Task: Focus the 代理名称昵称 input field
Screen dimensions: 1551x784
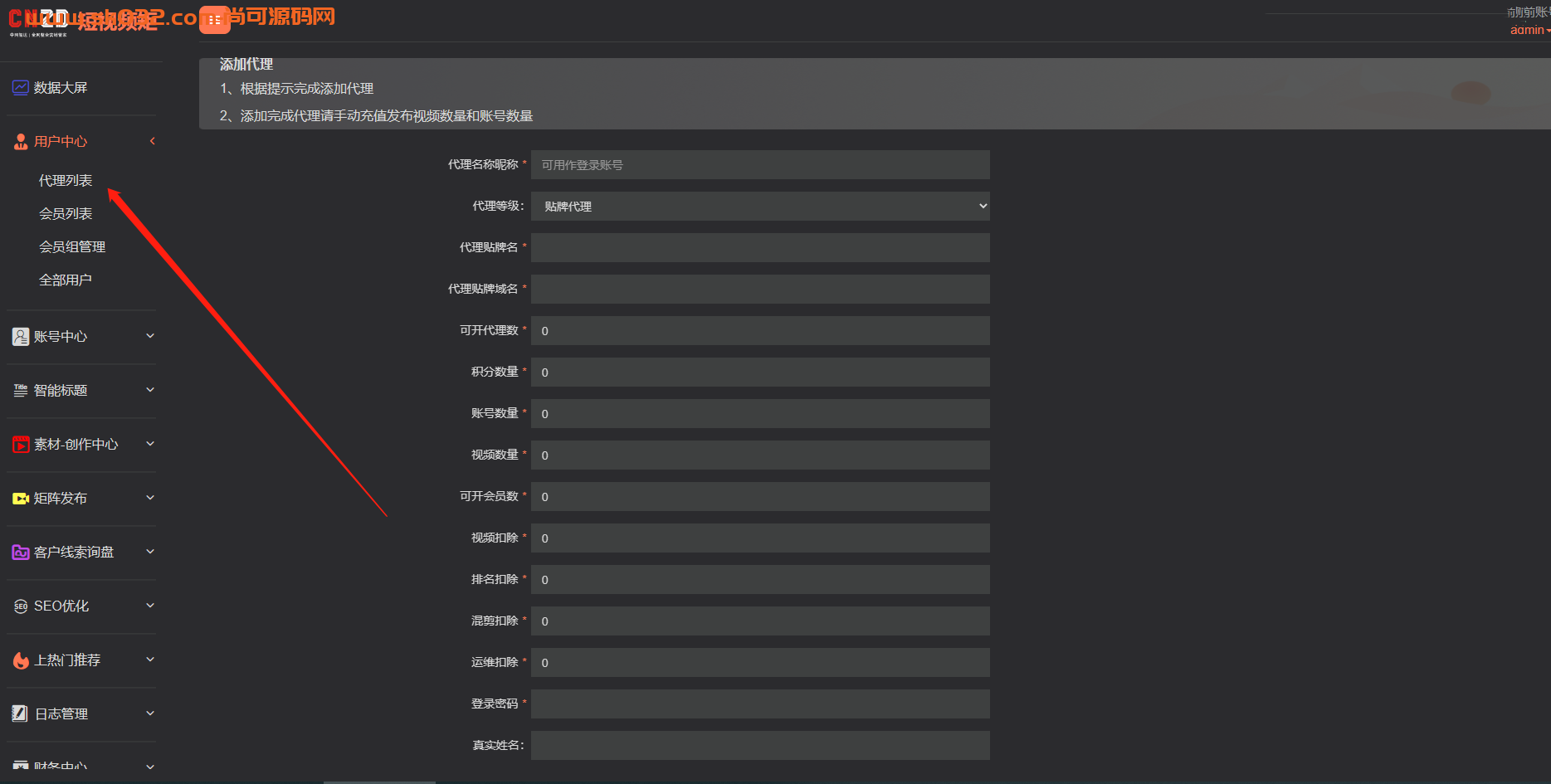Action: (x=760, y=165)
